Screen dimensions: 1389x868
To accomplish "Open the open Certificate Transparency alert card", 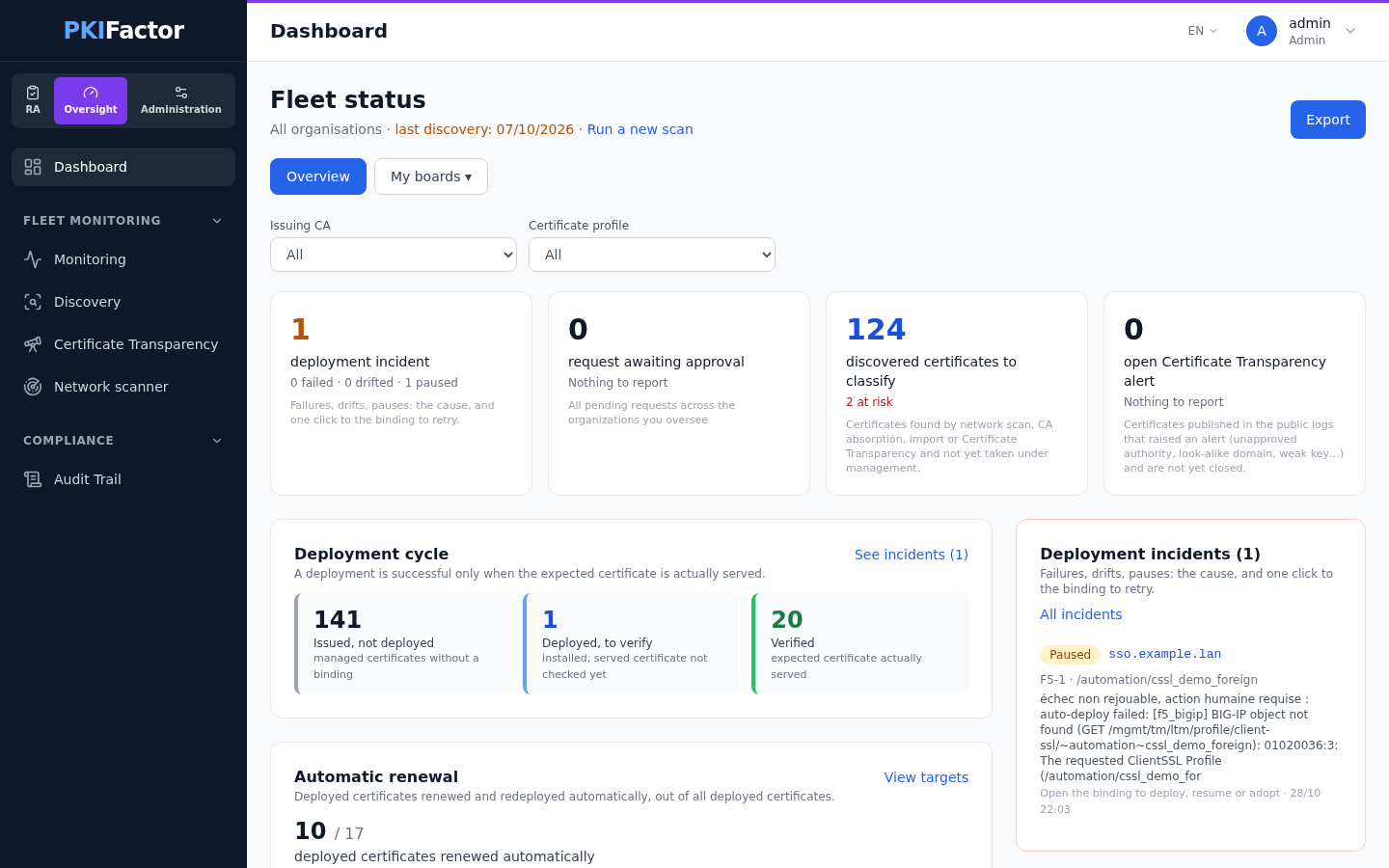I will pyautogui.click(x=1235, y=393).
